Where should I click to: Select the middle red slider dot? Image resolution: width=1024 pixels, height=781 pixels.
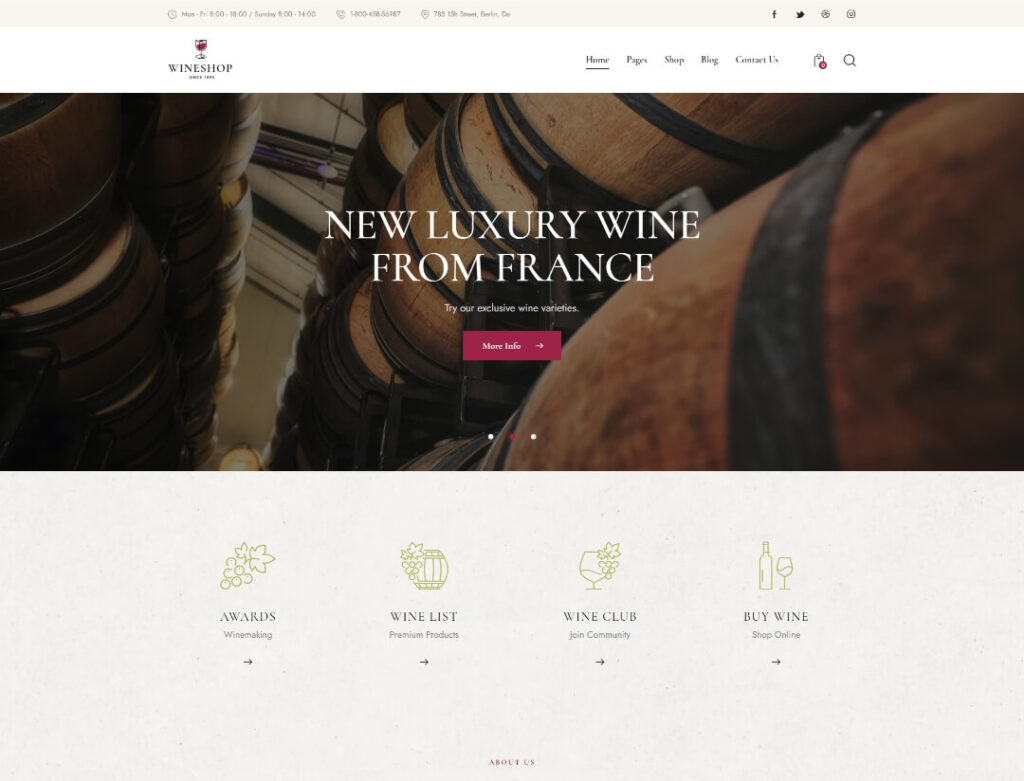tap(512, 436)
